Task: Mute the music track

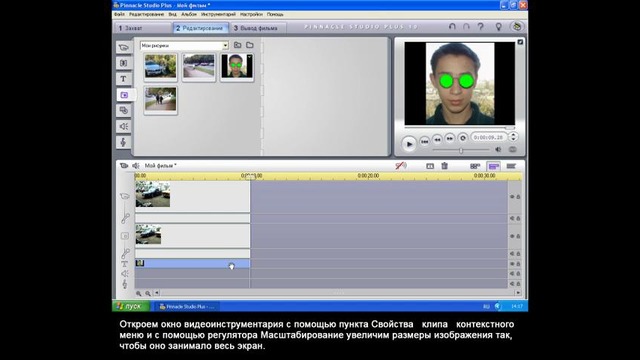Action: (512, 284)
